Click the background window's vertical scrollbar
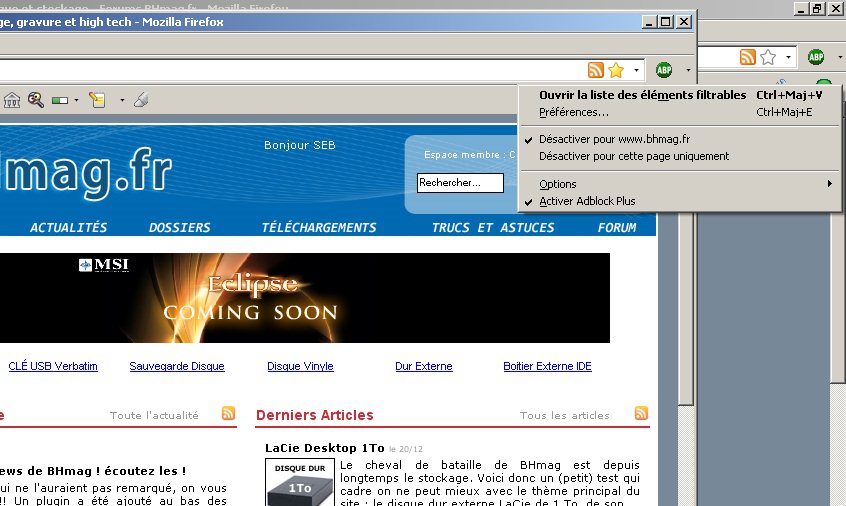Viewport: 846px width, 506px height. [838, 297]
